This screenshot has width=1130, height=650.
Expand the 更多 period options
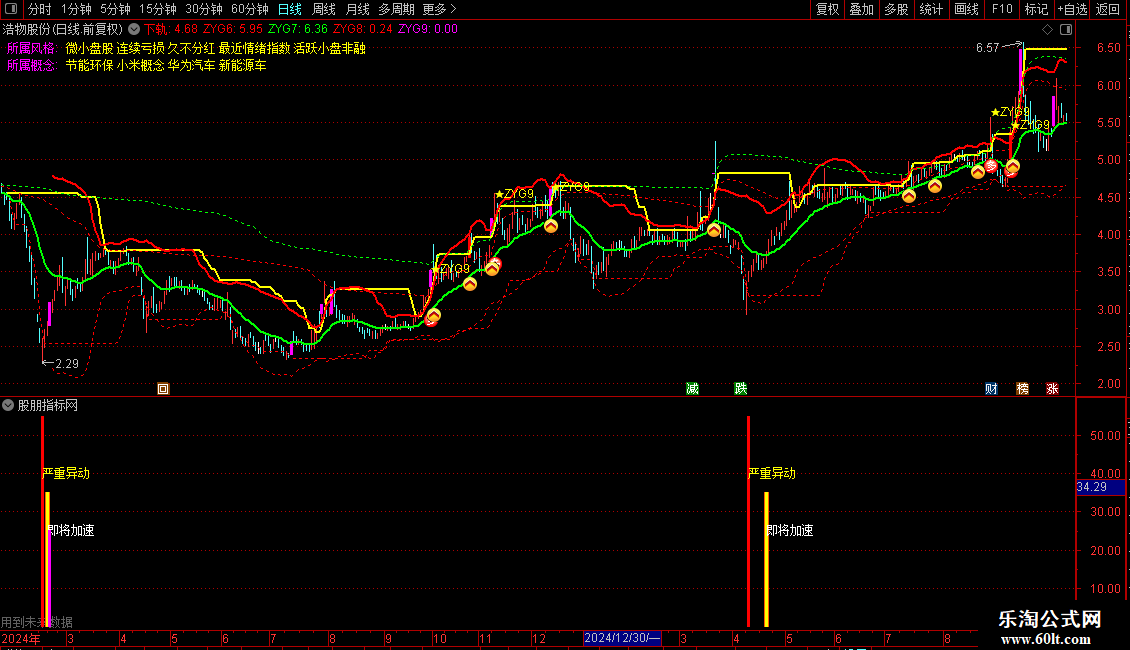coord(440,9)
